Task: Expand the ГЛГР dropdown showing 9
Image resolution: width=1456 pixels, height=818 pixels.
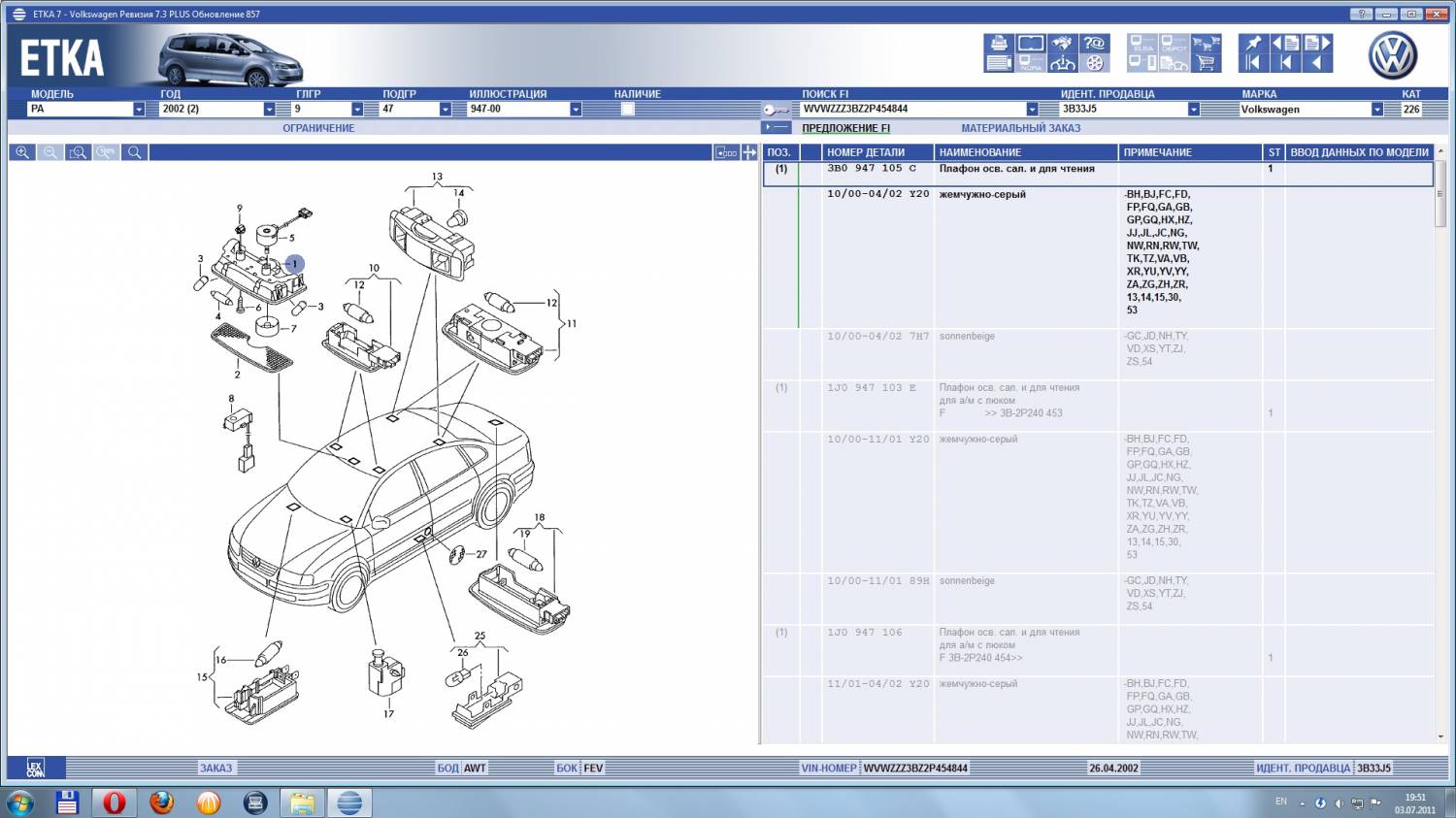Action: [x=328, y=109]
